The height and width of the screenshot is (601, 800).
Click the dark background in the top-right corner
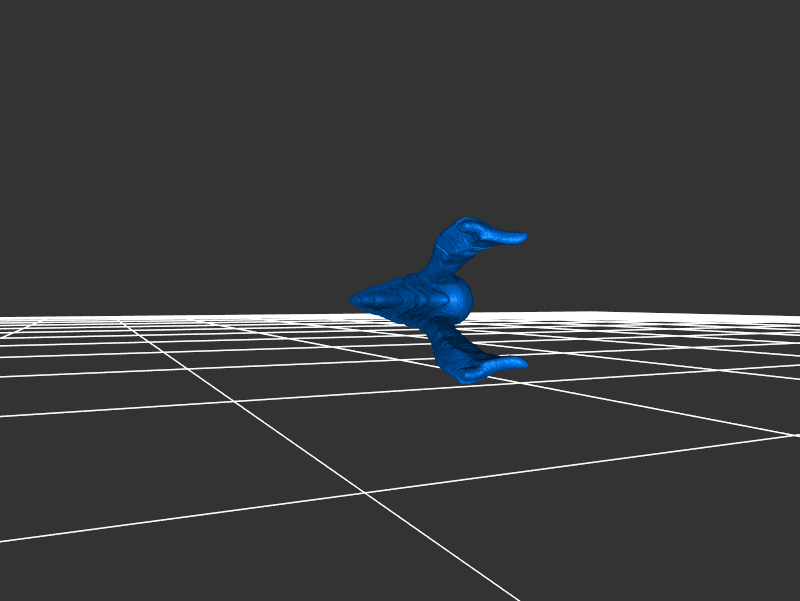[x=760, y=40]
